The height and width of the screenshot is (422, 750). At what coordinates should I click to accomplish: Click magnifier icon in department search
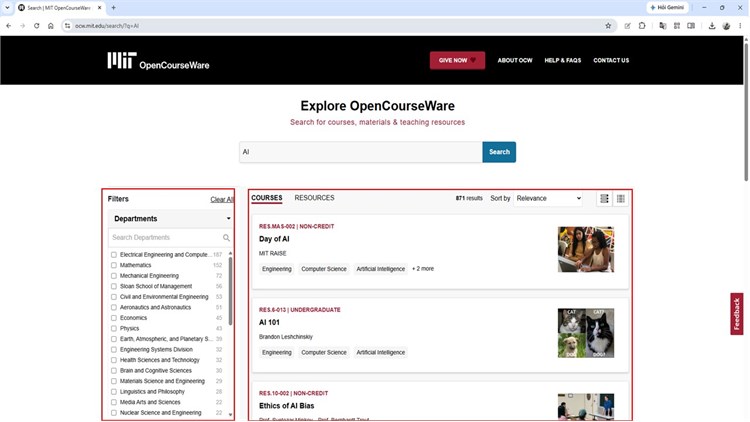(x=226, y=238)
